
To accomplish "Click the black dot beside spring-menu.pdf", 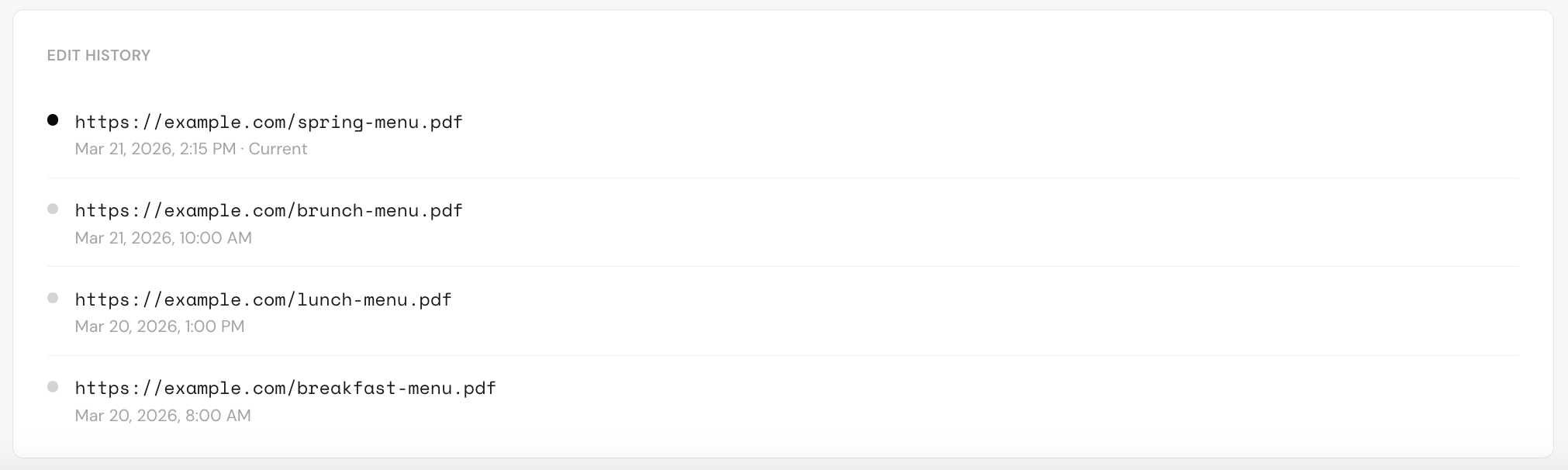I will pos(53,119).
